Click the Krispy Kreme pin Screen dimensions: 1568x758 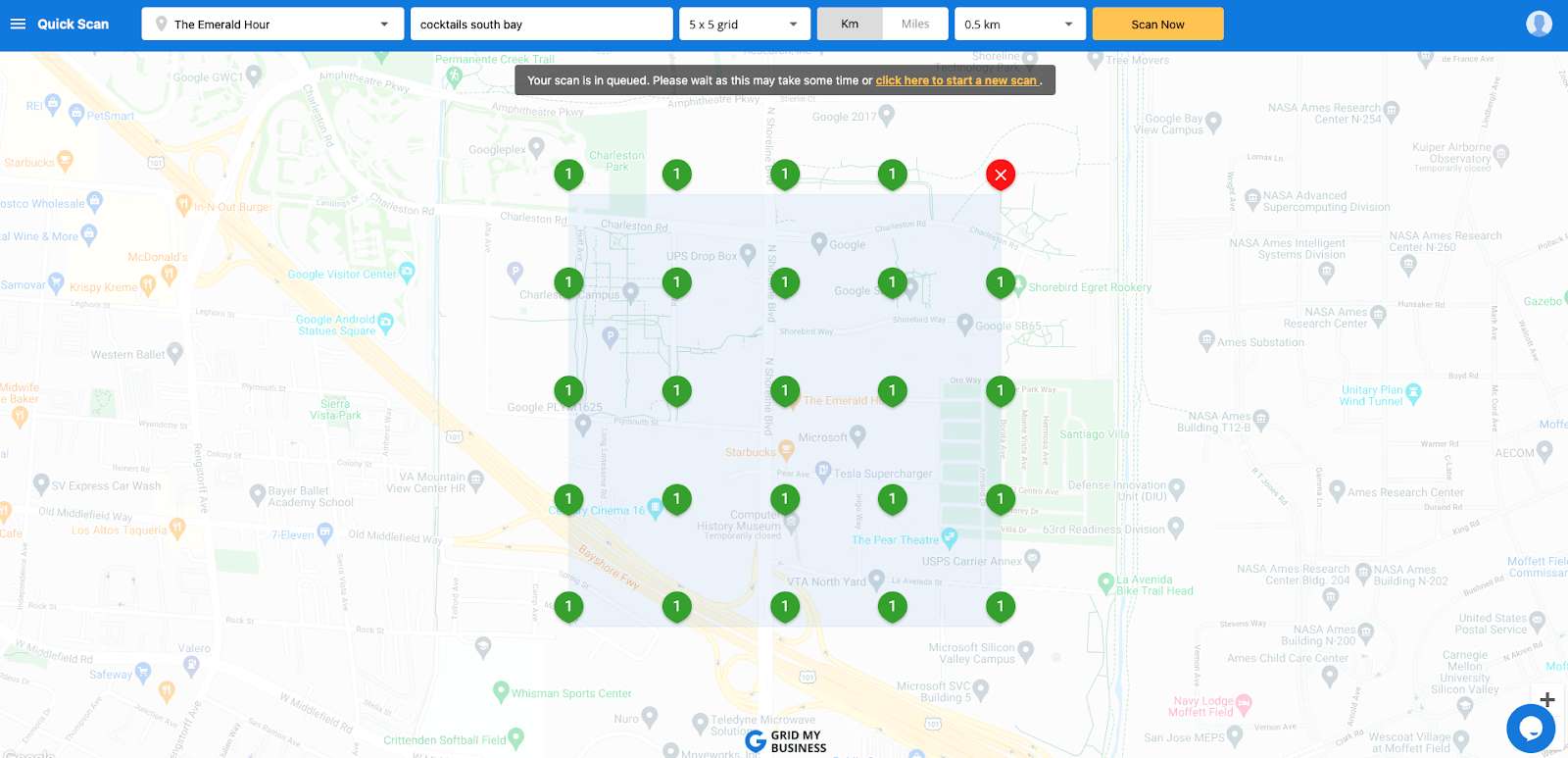pos(148,285)
